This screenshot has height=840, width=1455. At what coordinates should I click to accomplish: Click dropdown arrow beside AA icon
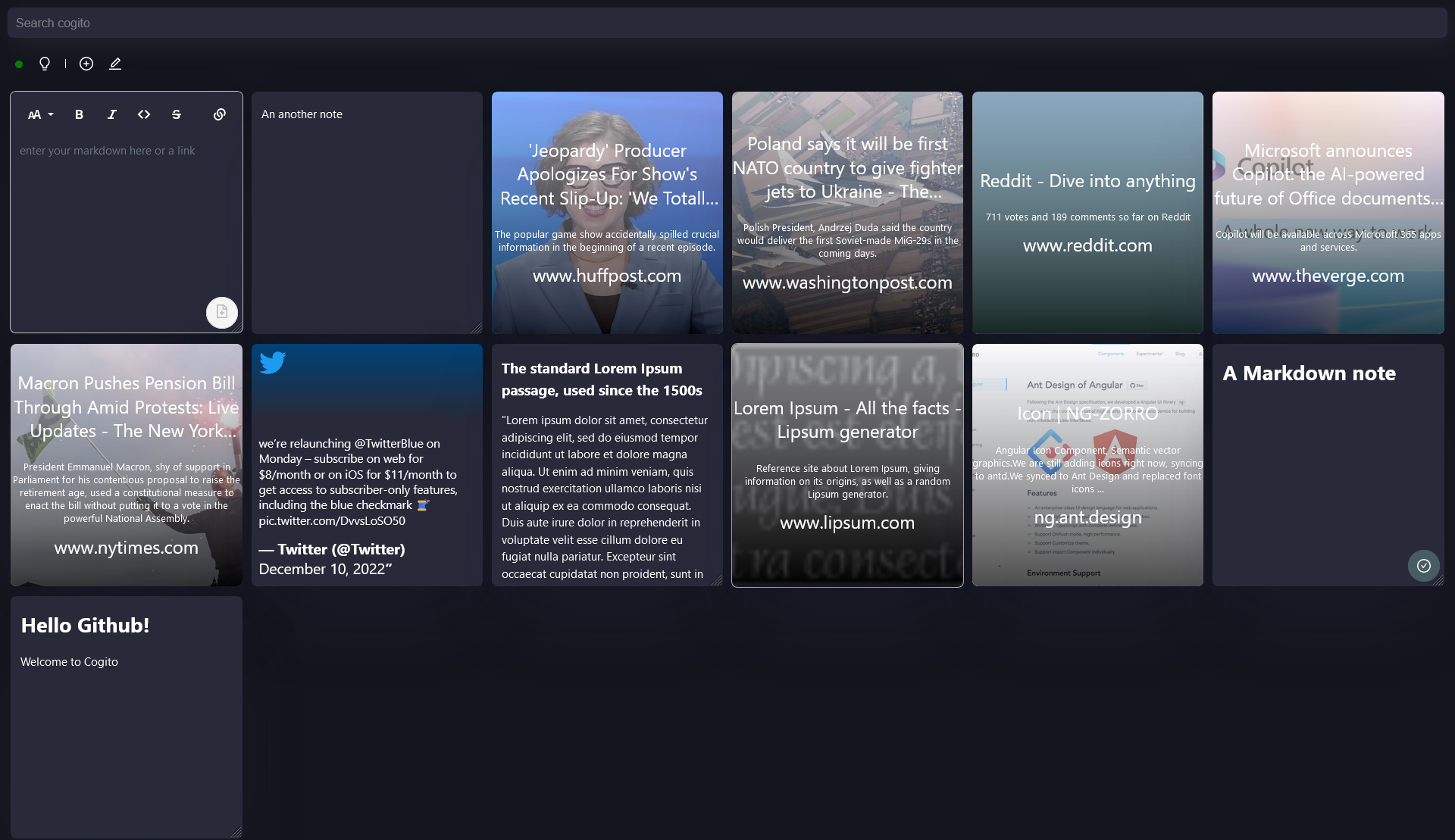[51, 115]
